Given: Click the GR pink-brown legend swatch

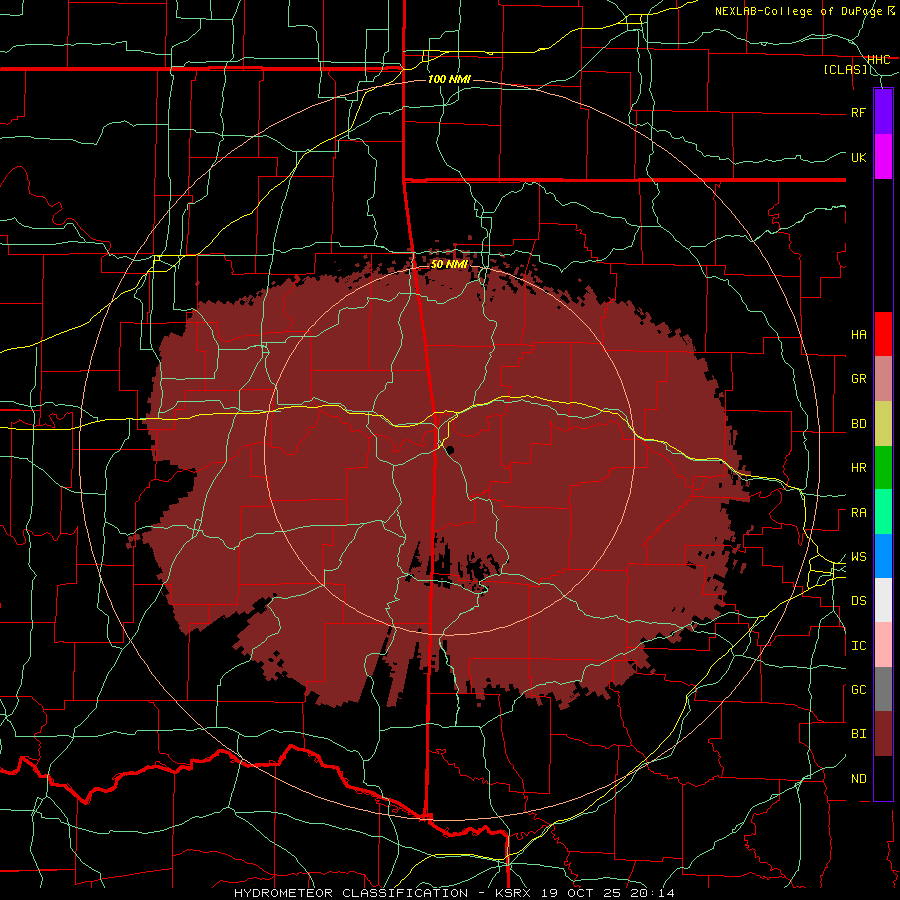Looking at the screenshot, I should click(x=883, y=379).
